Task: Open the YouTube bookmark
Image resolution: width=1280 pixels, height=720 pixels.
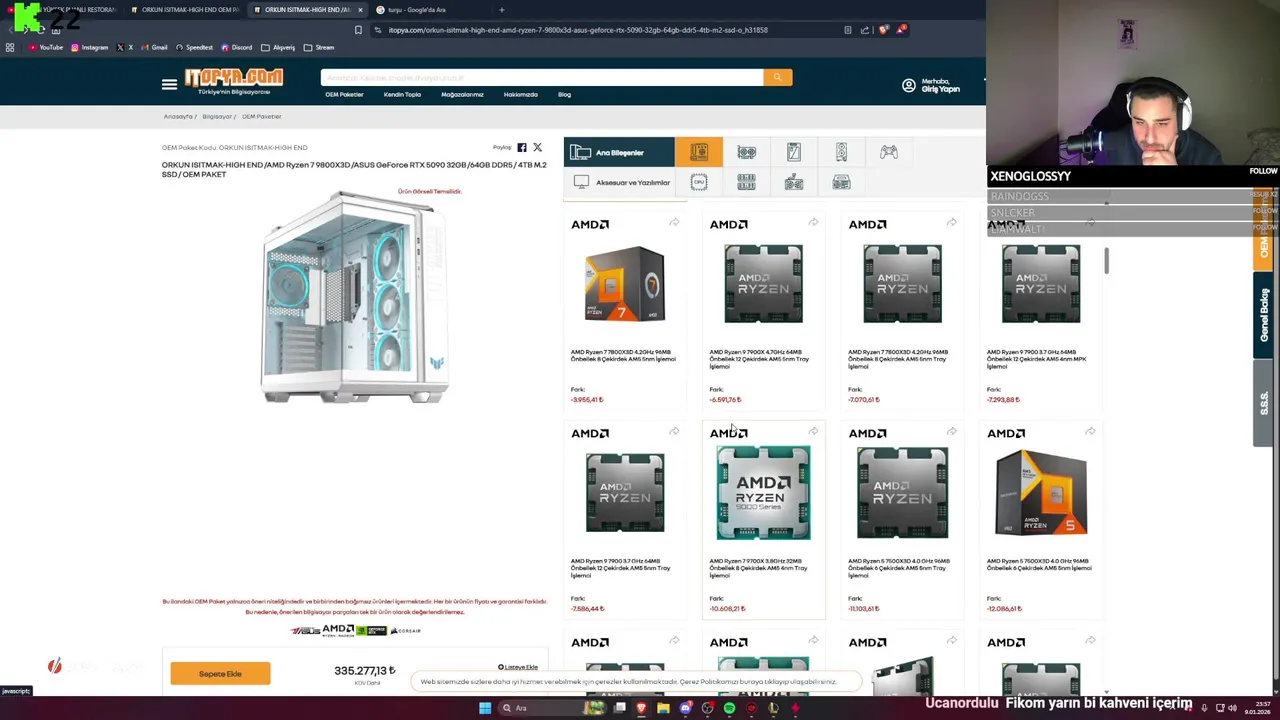Action: tap(46, 47)
